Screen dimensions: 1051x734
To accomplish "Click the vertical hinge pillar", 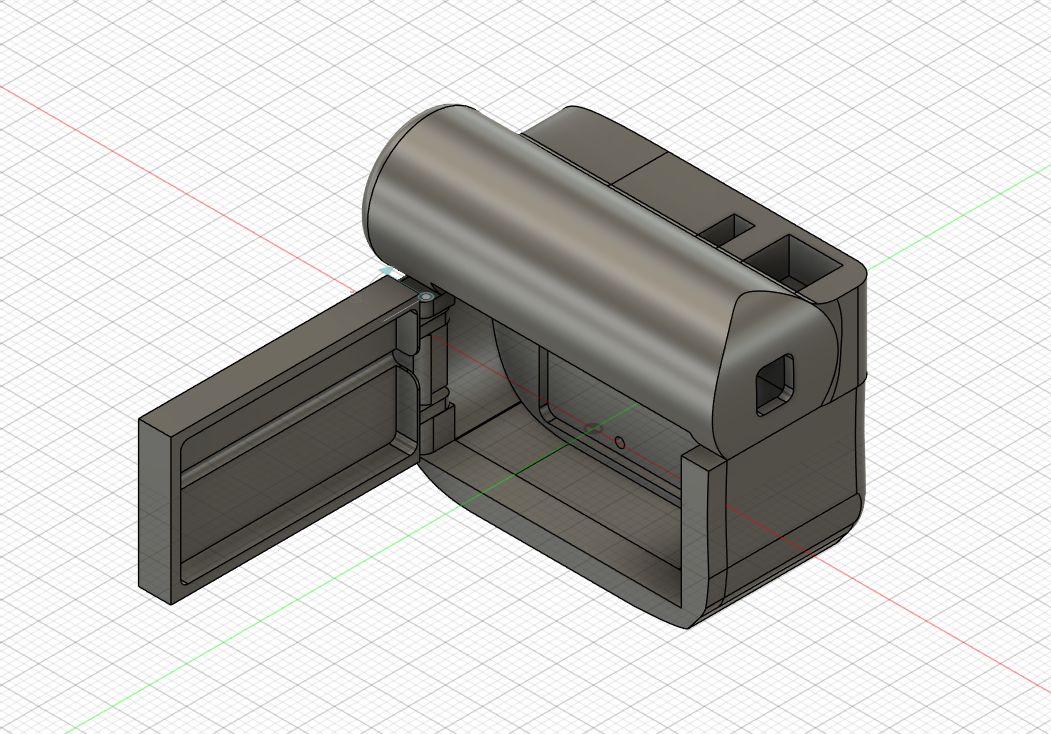I will [x=435, y=365].
